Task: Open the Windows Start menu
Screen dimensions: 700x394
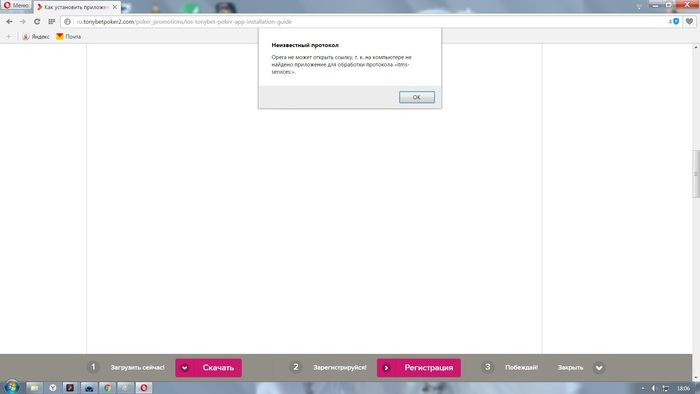Action: [12, 387]
